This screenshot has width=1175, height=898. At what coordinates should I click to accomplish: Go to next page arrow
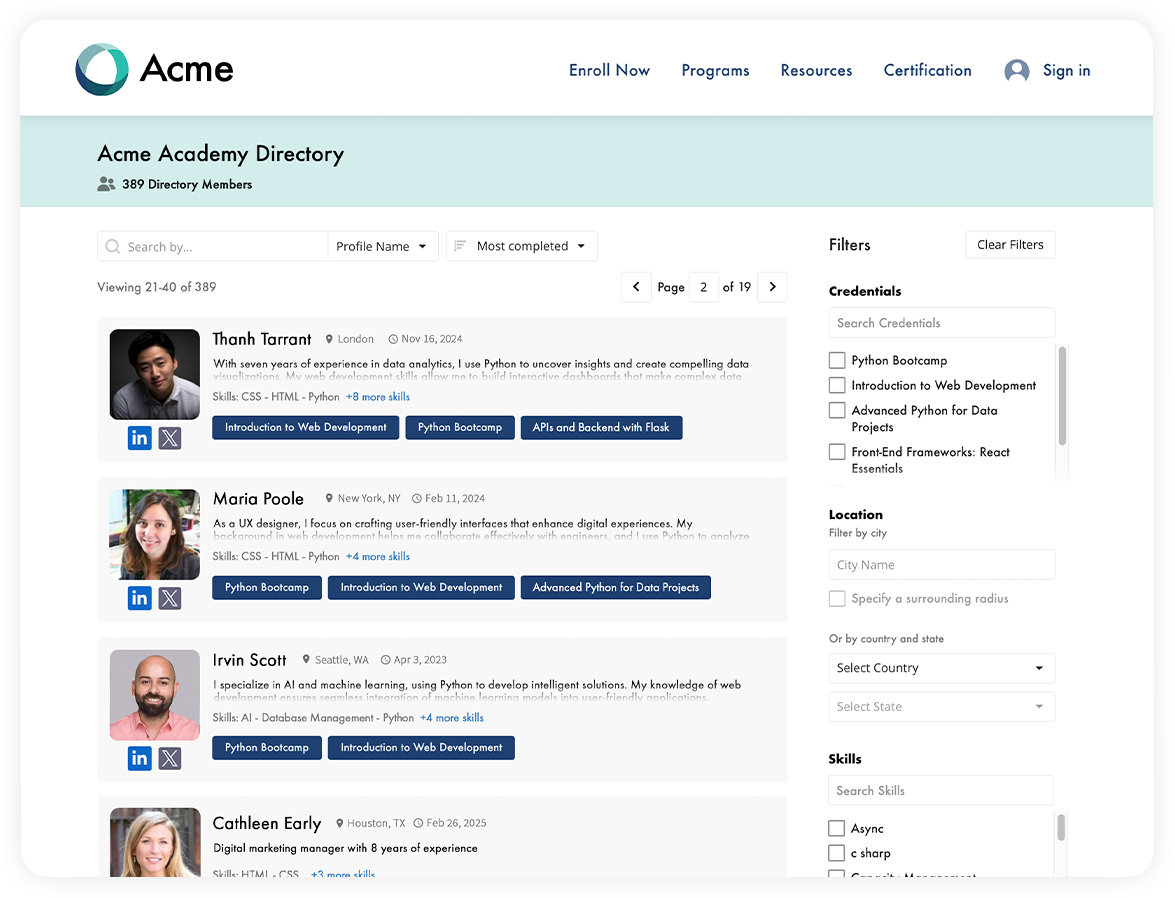(x=773, y=287)
